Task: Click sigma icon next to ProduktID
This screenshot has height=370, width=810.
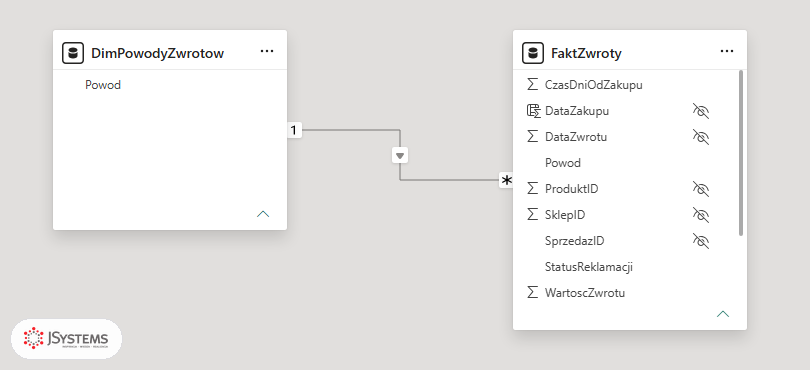Action: 532,189
